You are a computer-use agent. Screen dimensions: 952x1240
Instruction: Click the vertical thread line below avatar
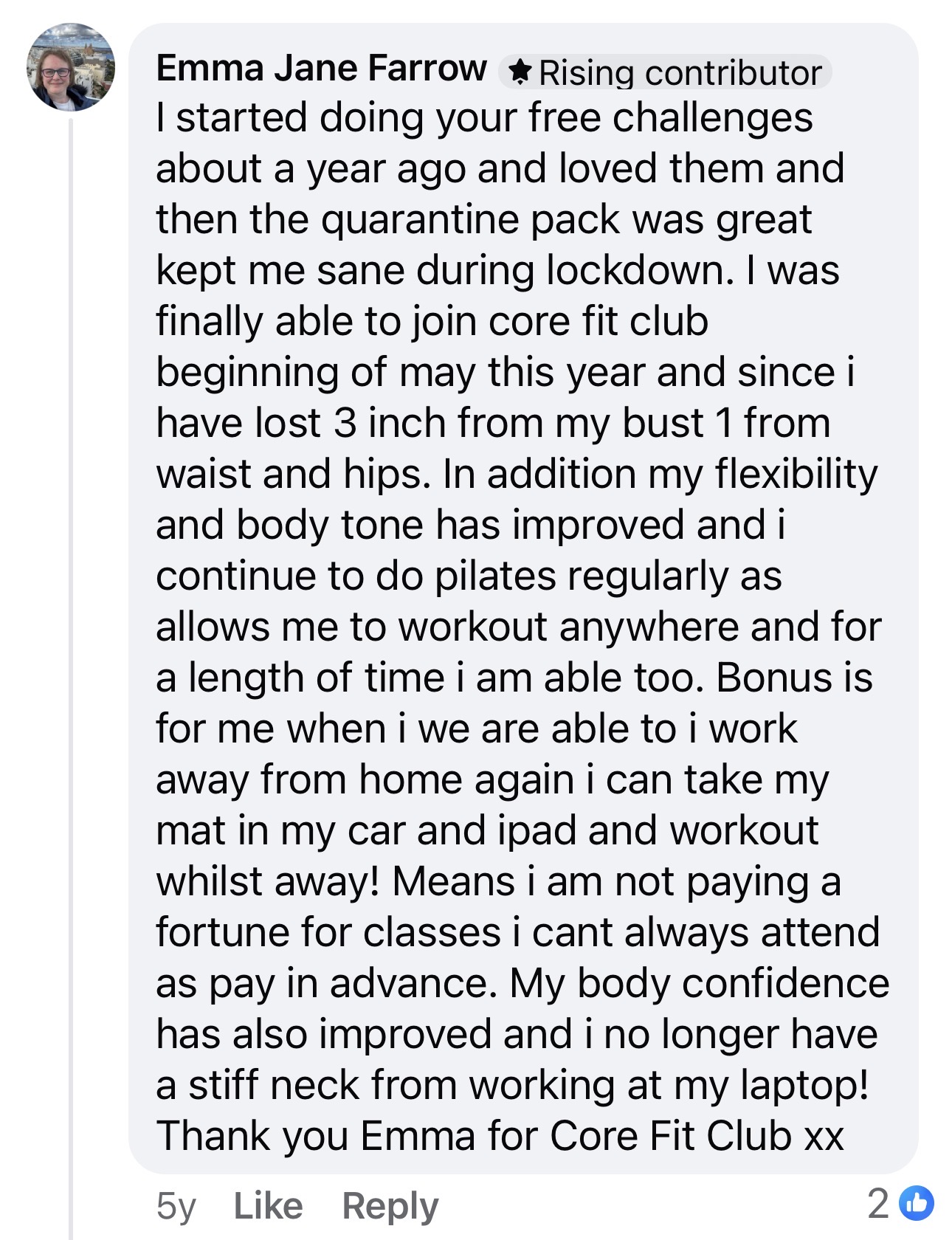pyautogui.click(x=72, y=664)
